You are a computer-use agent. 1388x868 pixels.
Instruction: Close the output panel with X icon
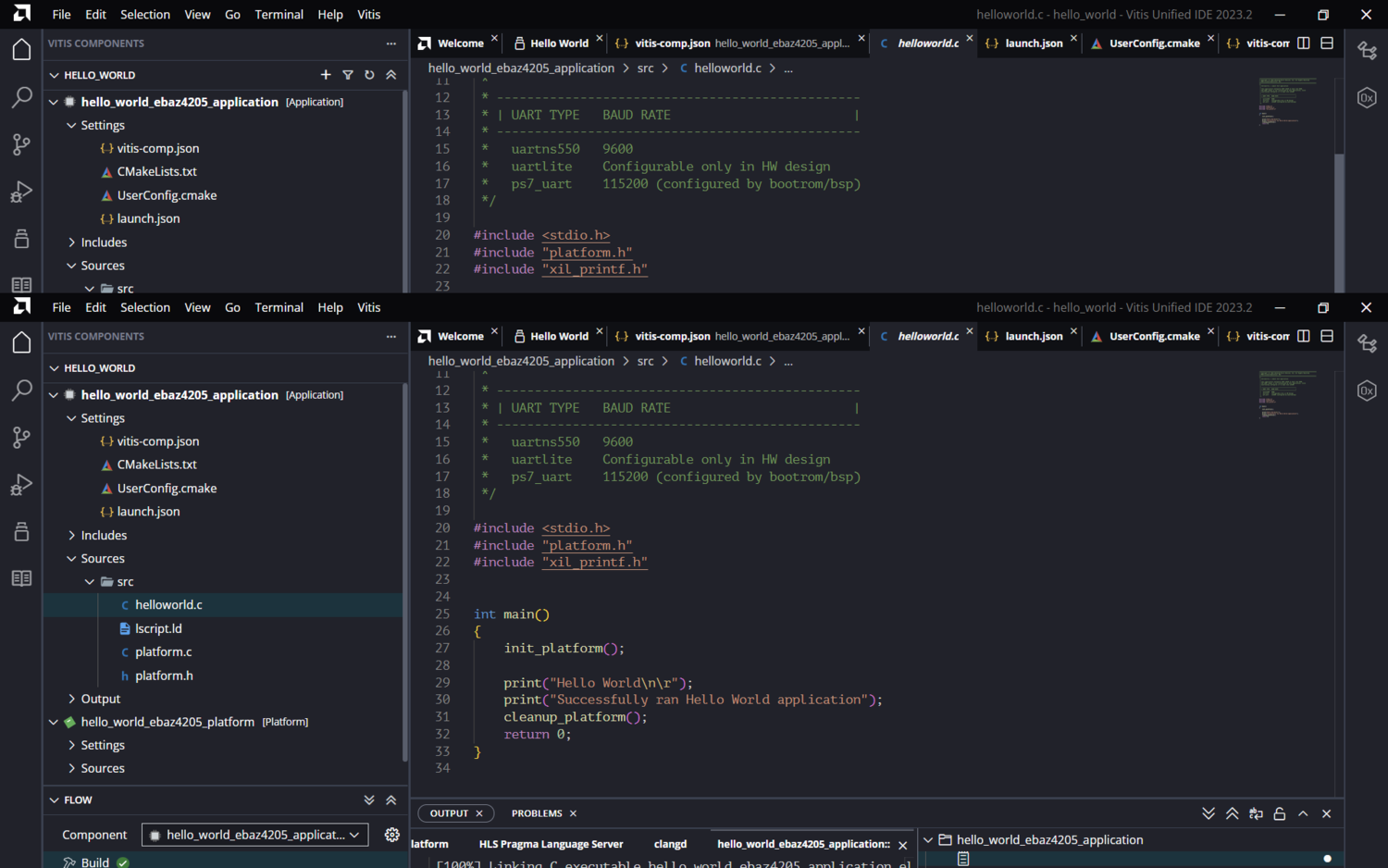coord(1326,813)
